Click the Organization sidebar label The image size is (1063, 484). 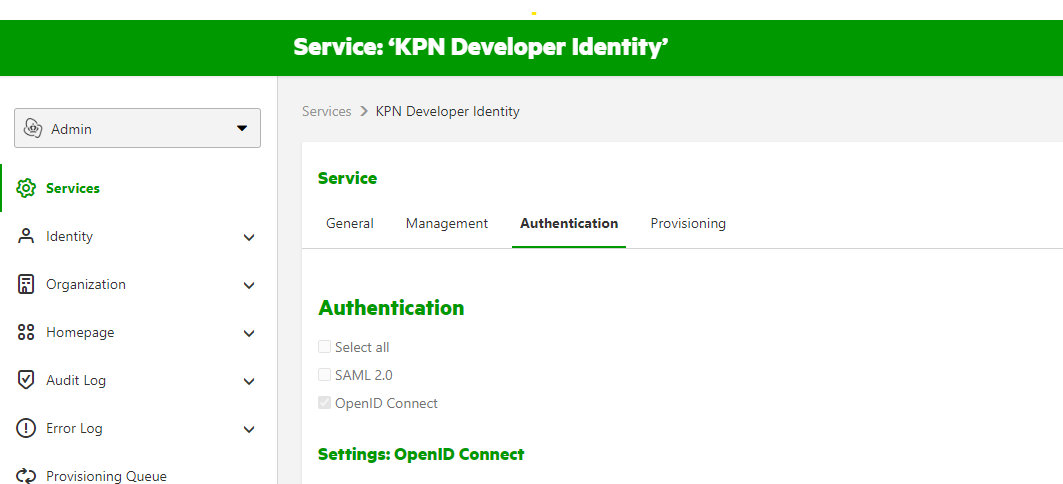click(85, 284)
